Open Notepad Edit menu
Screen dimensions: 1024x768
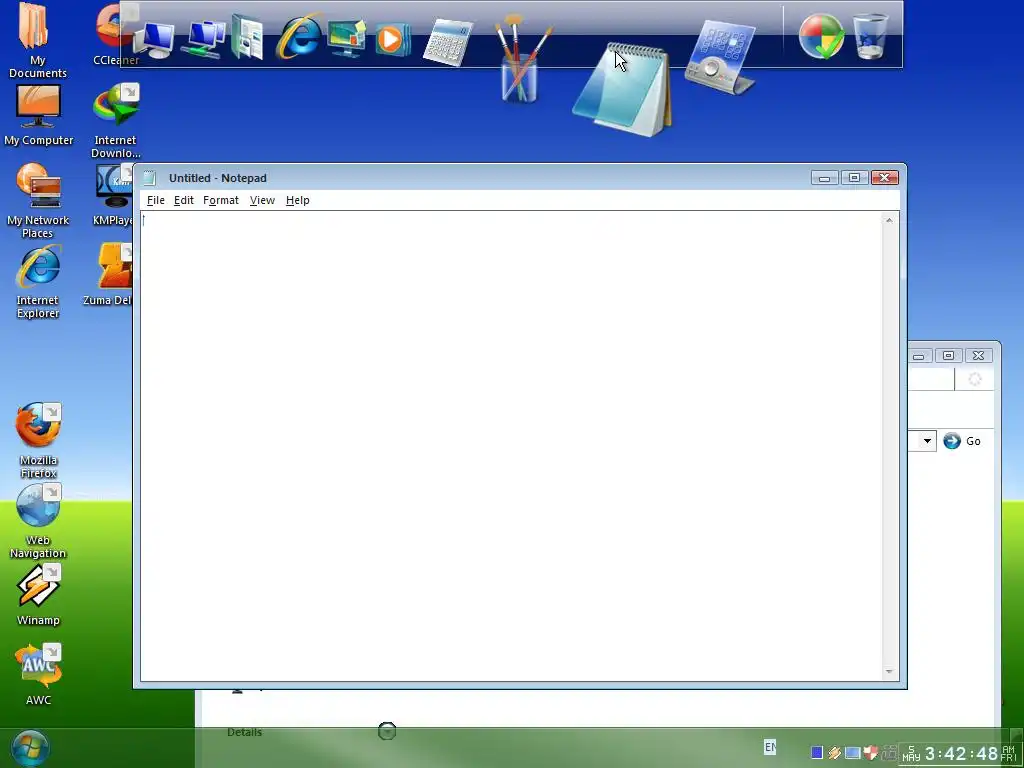[184, 200]
